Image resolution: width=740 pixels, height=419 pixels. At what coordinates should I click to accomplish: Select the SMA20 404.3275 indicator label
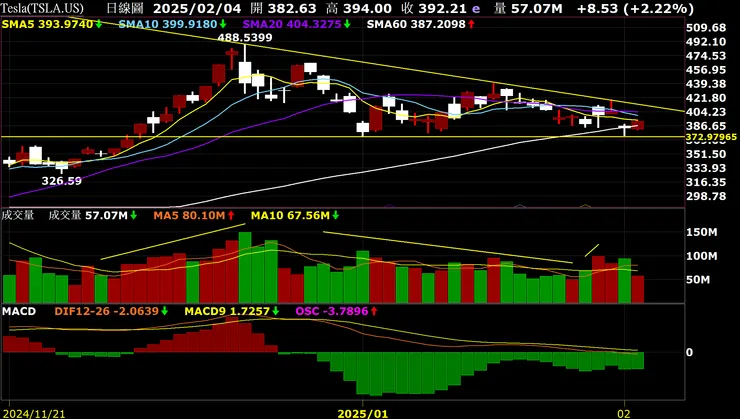292,24
